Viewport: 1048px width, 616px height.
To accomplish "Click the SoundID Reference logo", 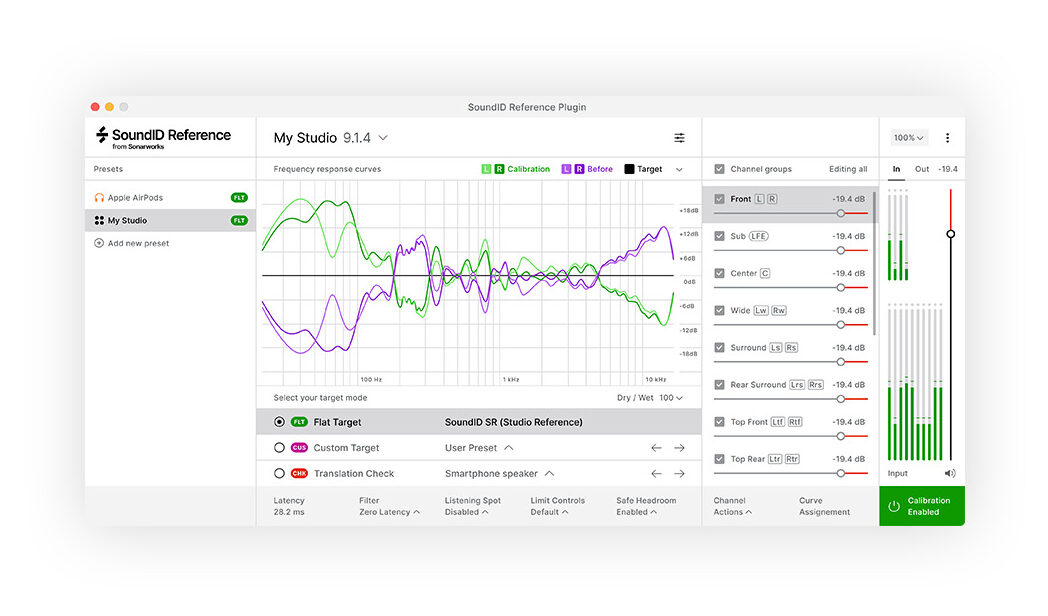I will (x=164, y=138).
